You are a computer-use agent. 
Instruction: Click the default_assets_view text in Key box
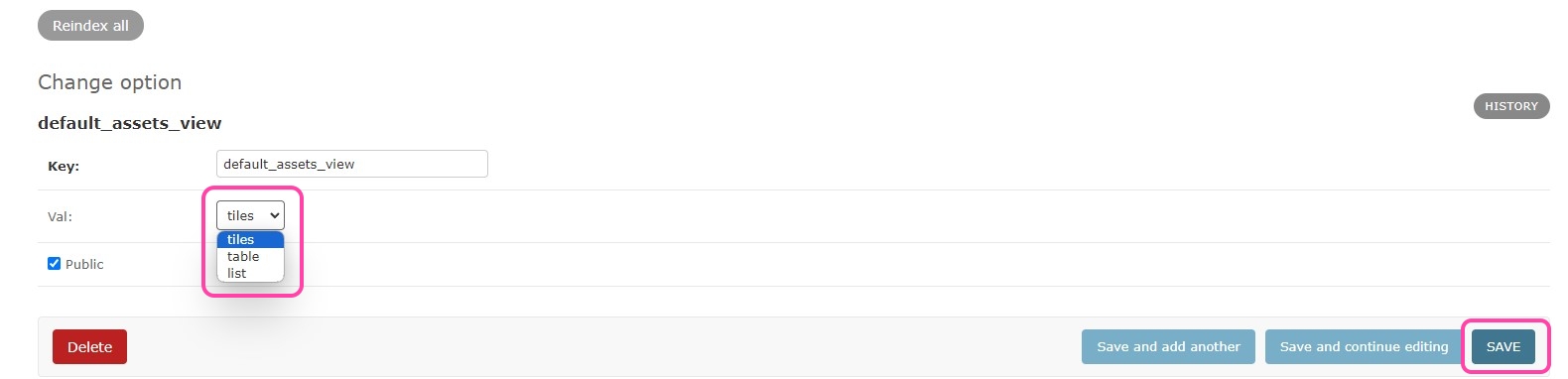pyautogui.click(x=289, y=164)
